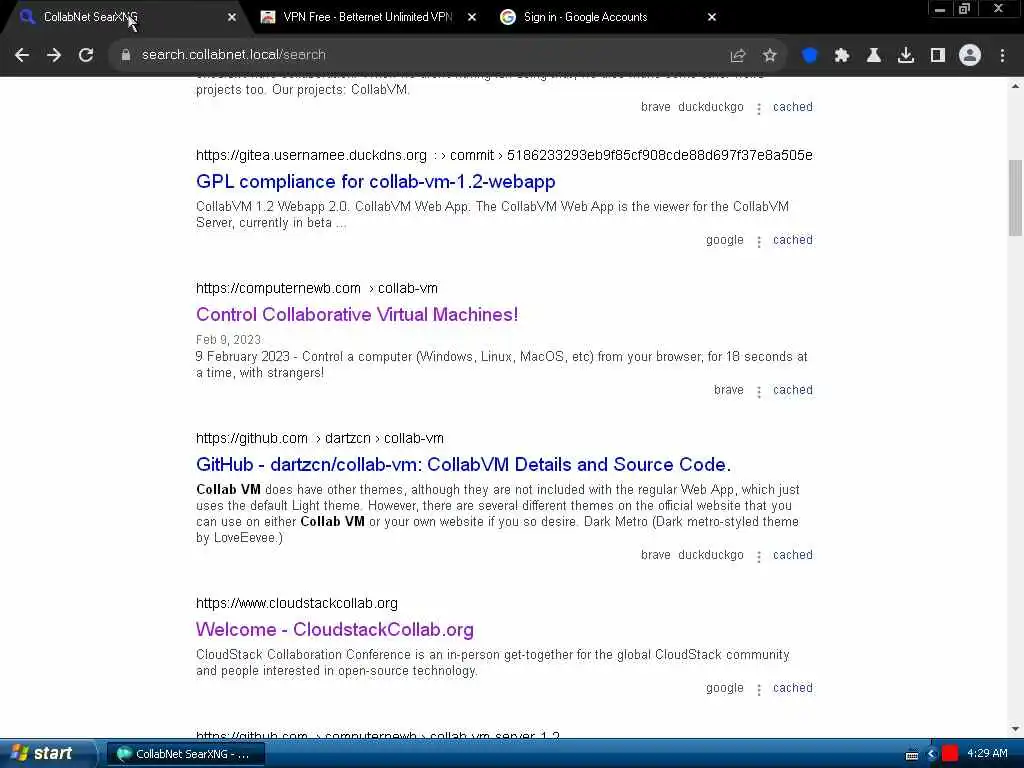Viewport: 1024px width, 768px height.
Task: Click computernewb.com collab-vm URL text
Action: (317, 288)
